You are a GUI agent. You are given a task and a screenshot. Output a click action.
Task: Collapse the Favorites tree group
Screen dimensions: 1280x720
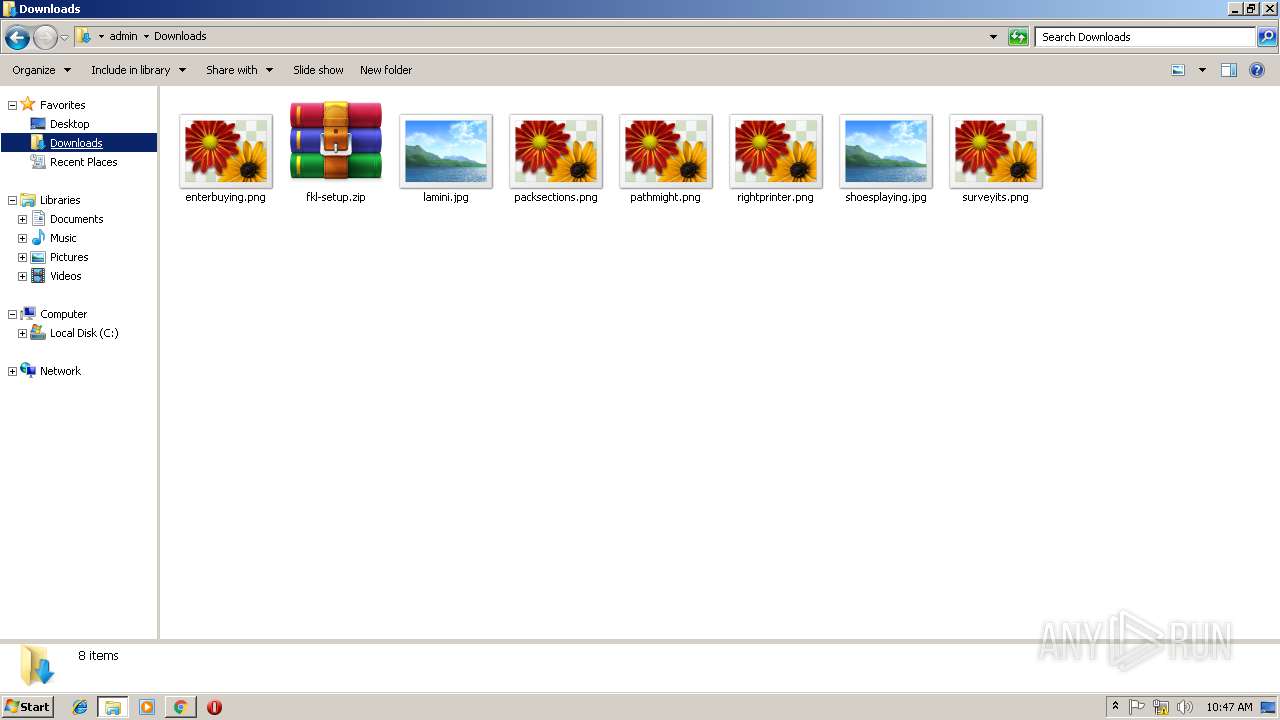click(x=12, y=105)
